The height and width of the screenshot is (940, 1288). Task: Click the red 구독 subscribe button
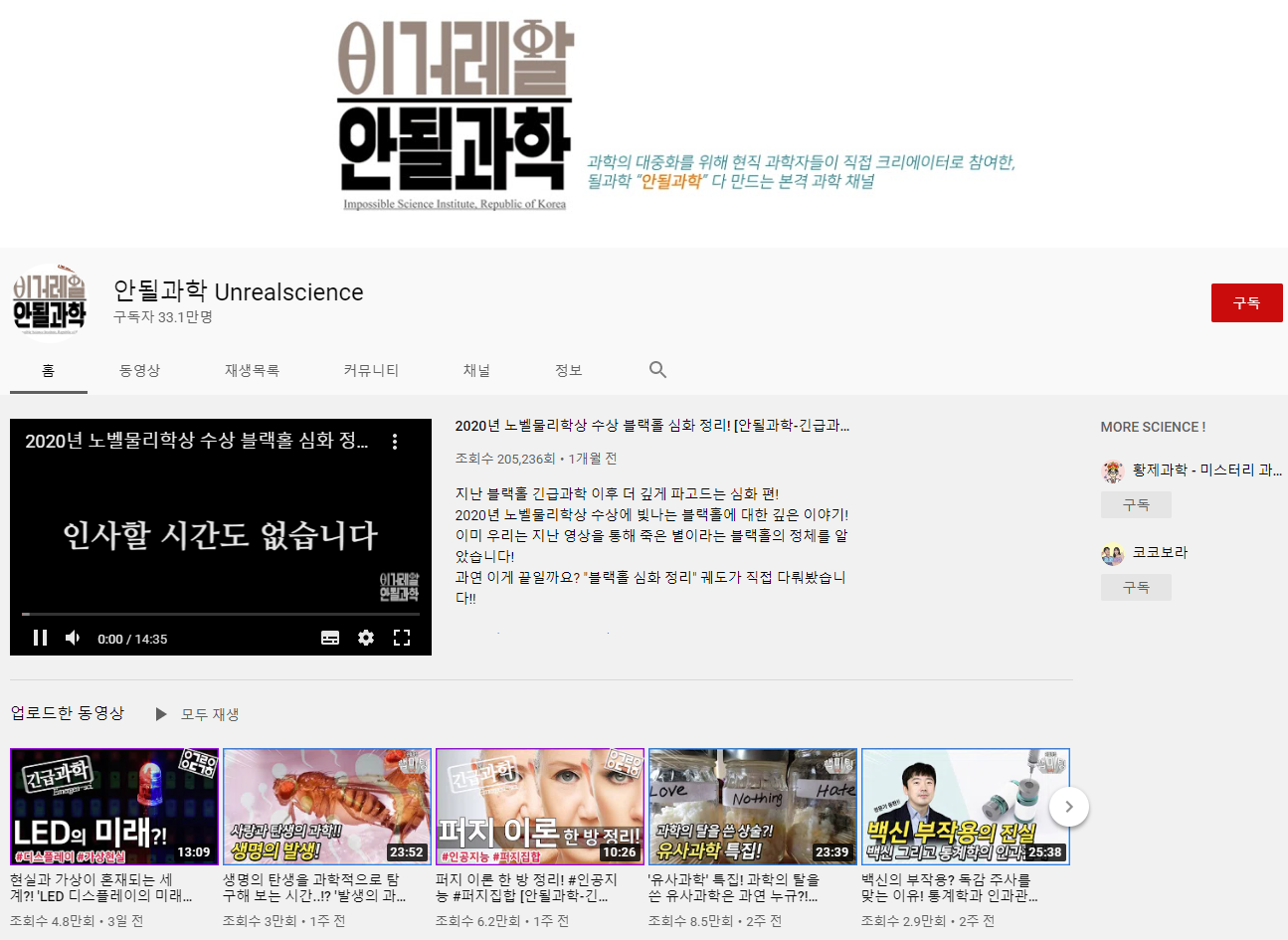[1246, 303]
